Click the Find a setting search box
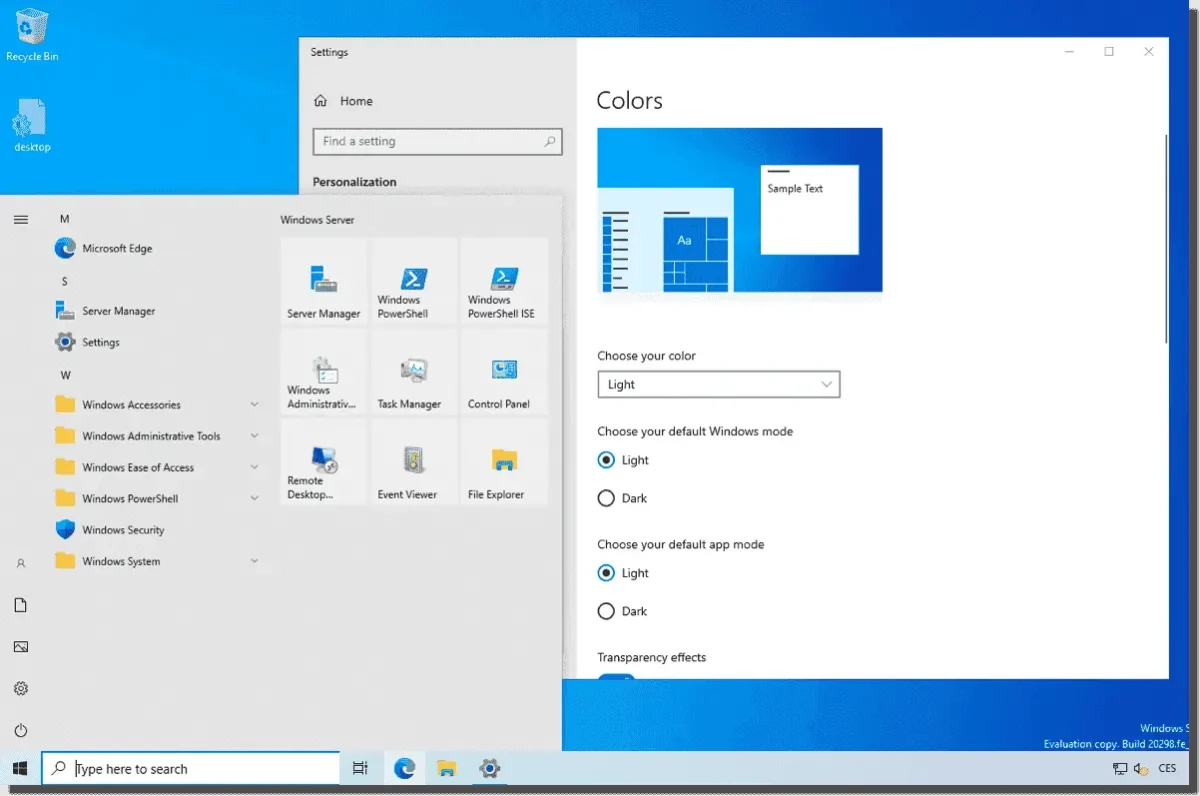Screen dimensions: 1200x796 pyautogui.click(x=437, y=141)
